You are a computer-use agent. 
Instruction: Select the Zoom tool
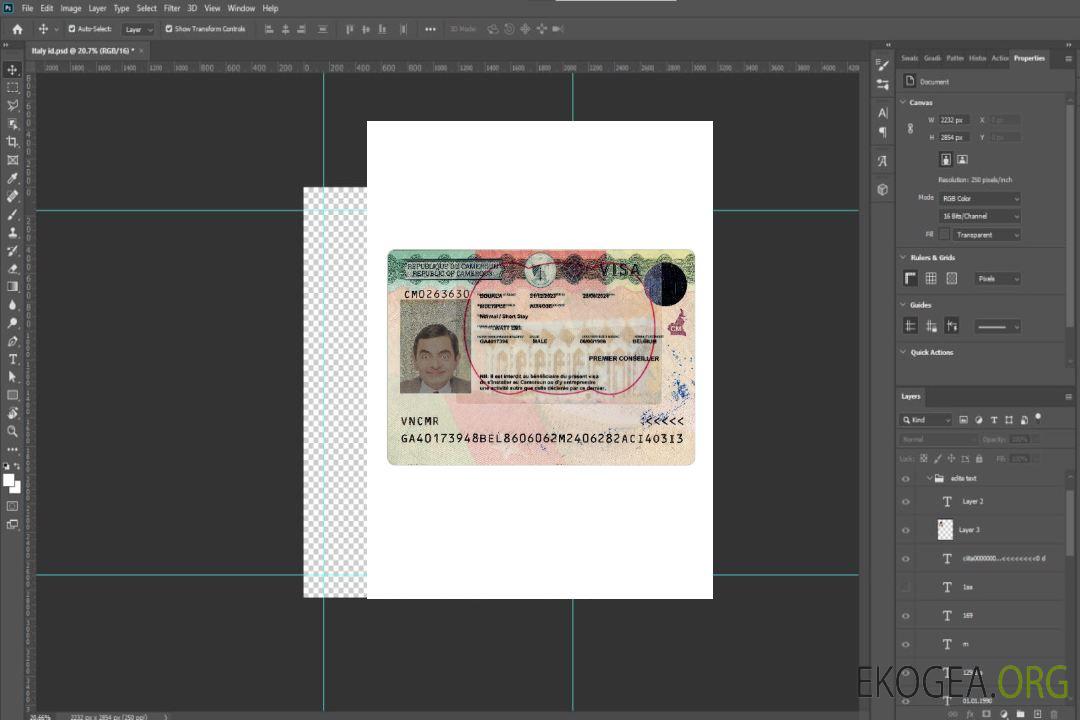point(12,431)
